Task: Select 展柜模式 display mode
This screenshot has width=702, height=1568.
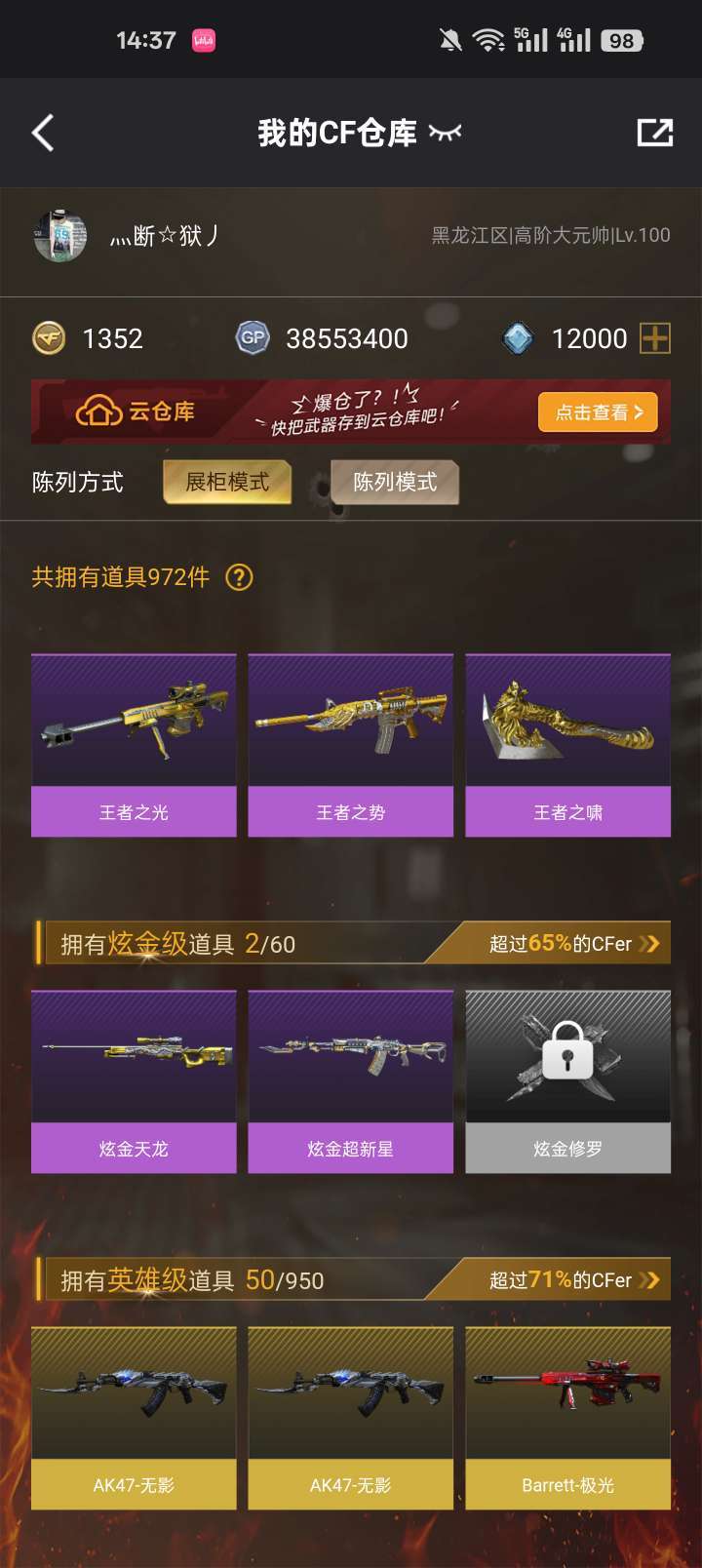Action: pos(227,482)
